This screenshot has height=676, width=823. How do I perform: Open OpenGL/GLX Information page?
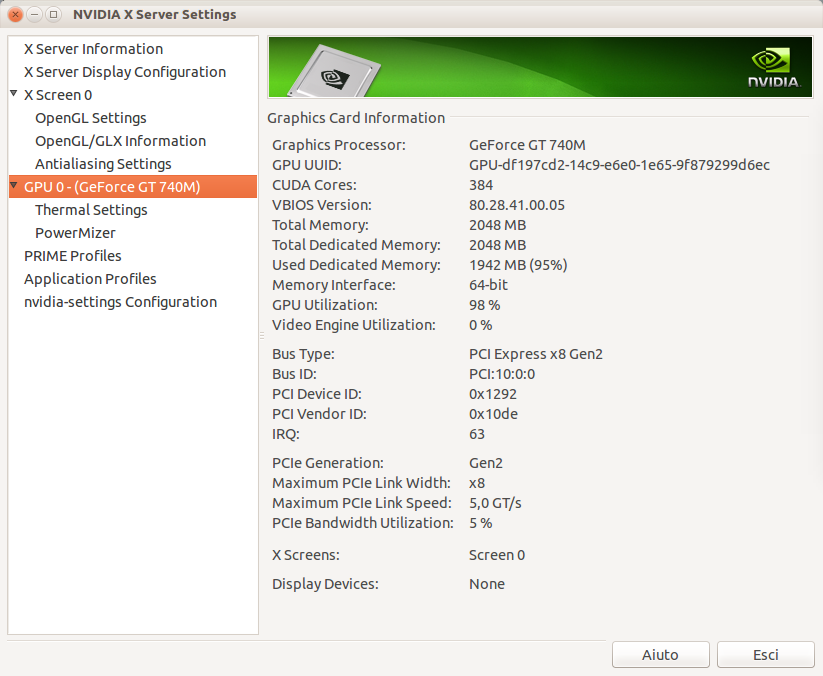click(120, 141)
